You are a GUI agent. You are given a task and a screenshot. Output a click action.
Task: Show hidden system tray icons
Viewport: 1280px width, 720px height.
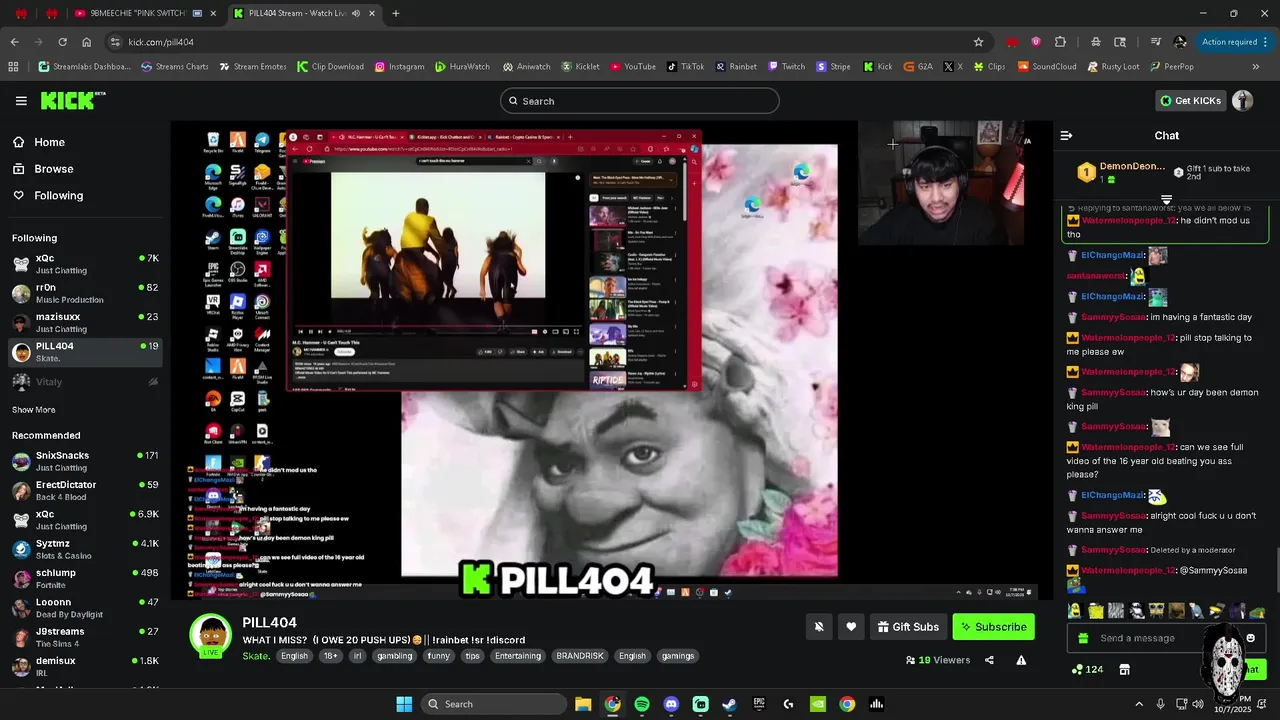[x=1138, y=704]
